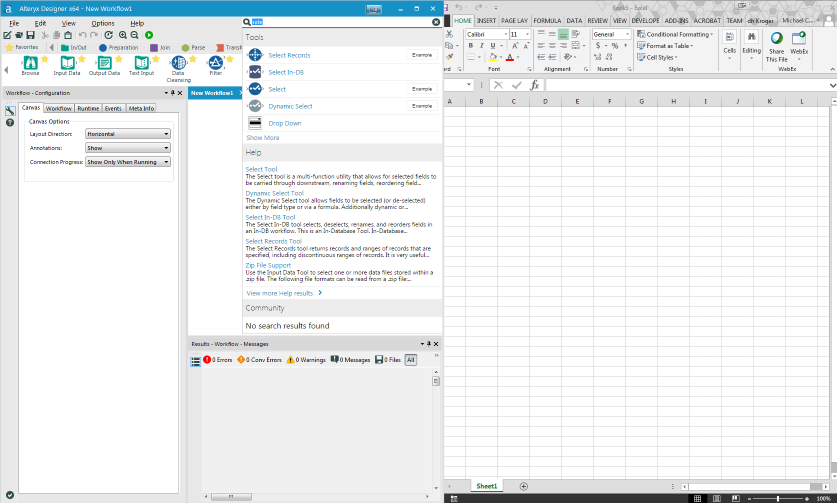Open the Connection Progress dropdown

coord(128,162)
